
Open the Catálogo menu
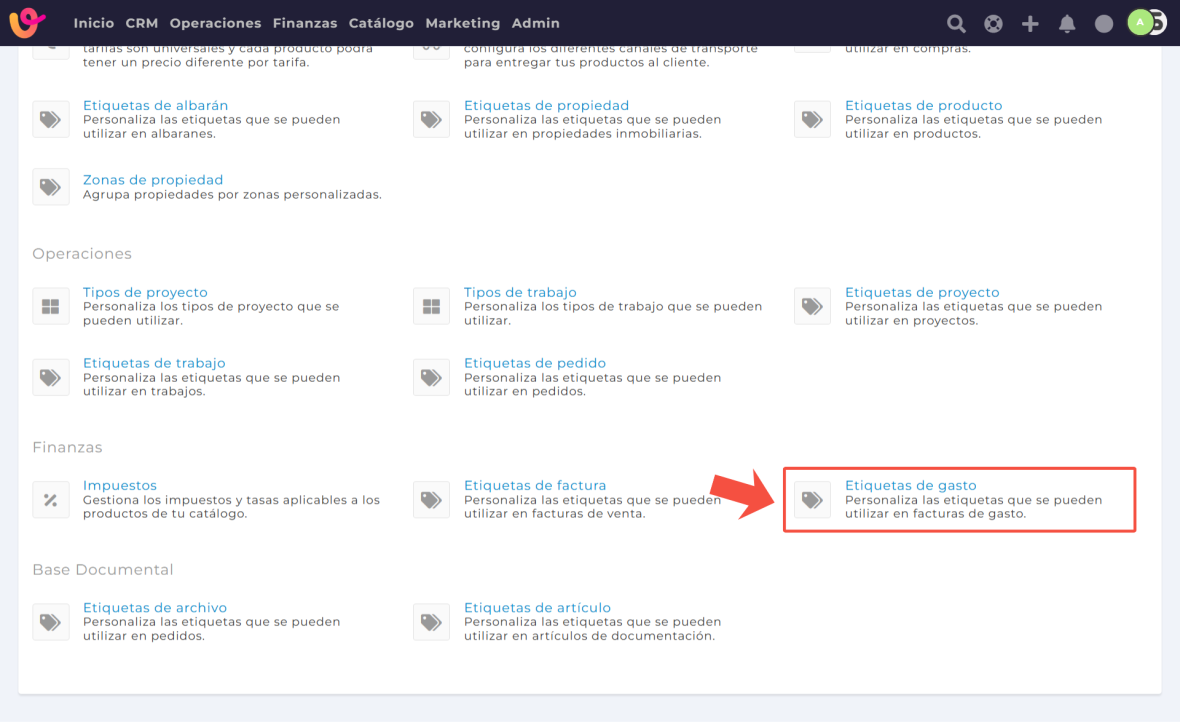pyautogui.click(x=381, y=23)
